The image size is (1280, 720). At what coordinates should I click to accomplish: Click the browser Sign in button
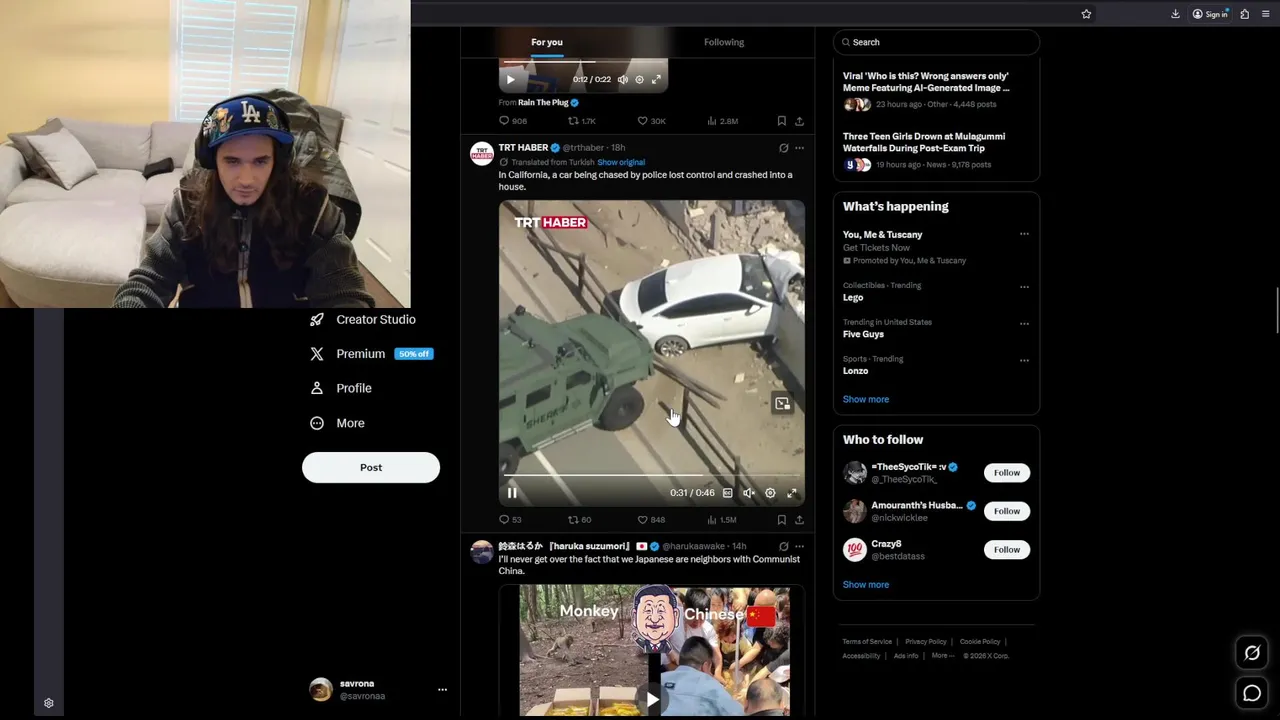click(x=1210, y=14)
